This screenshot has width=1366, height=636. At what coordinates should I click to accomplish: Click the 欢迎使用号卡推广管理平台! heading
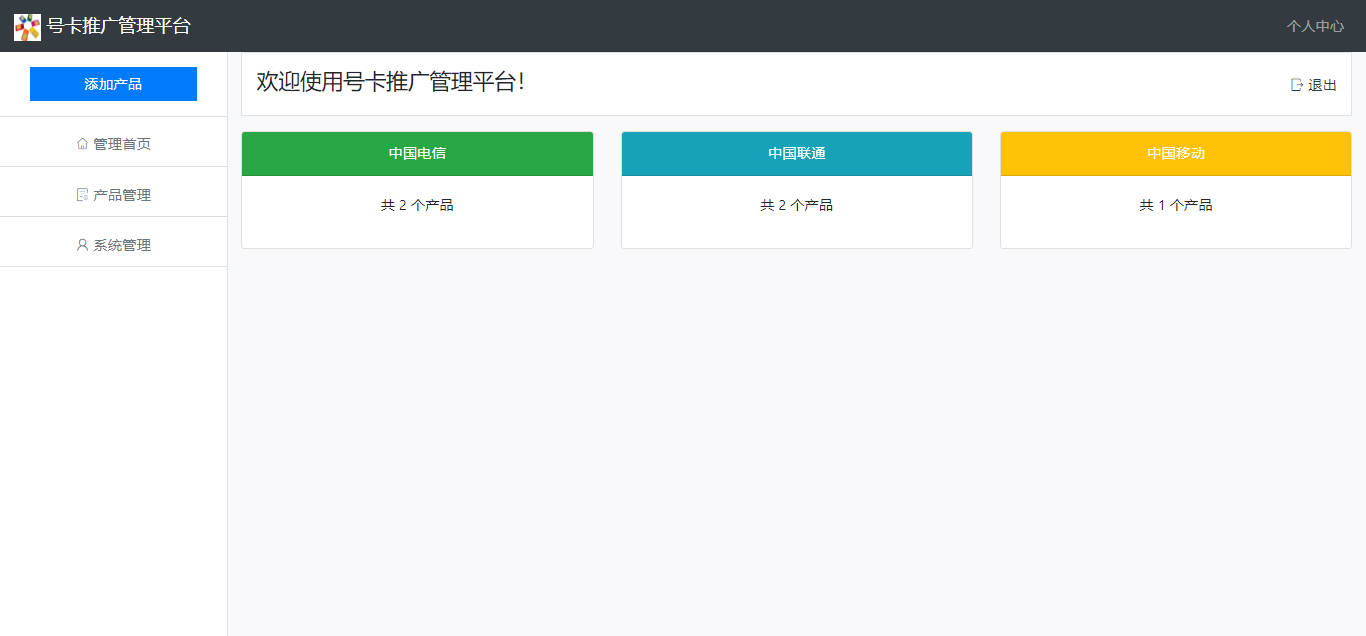click(x=390, y=82)
